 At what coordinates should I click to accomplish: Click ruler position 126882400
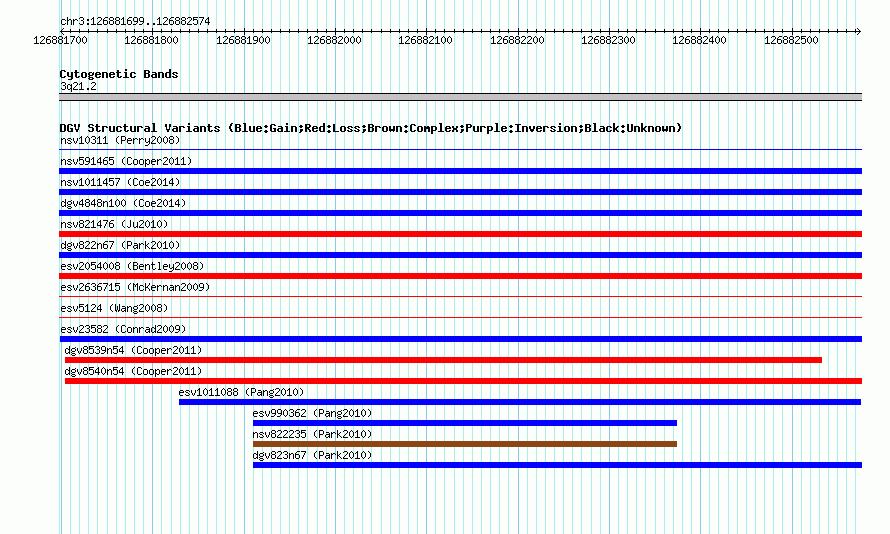pos(699,40)
